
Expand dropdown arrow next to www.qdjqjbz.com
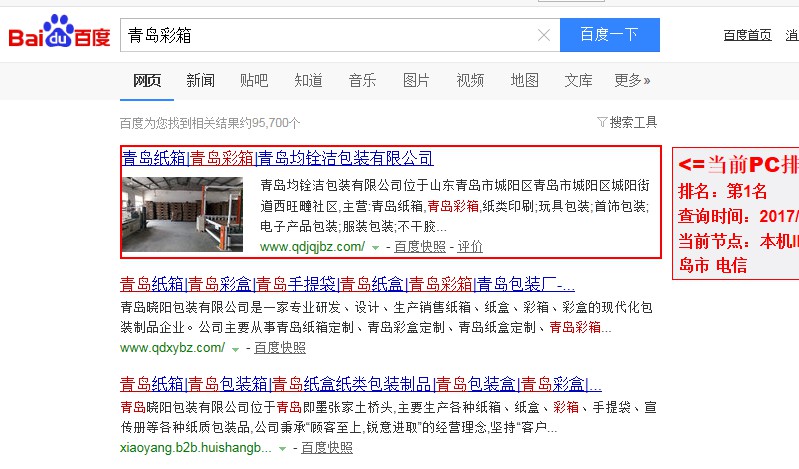375,247
